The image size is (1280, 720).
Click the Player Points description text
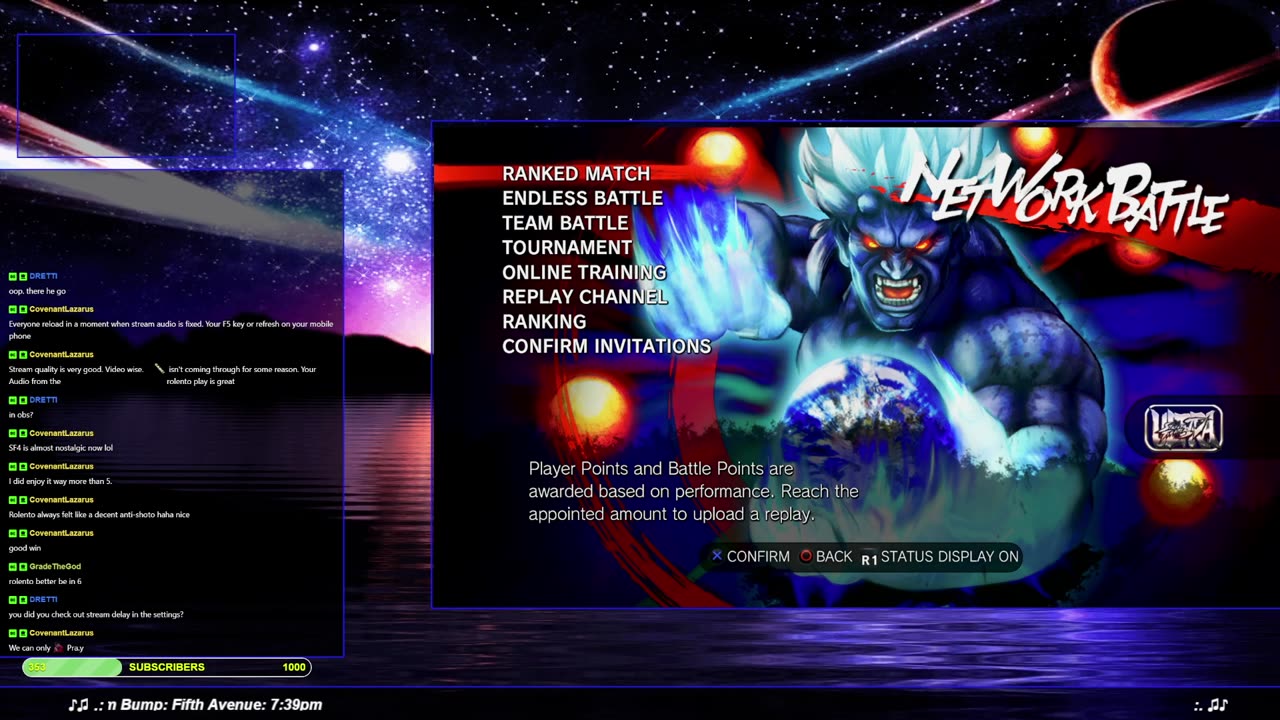693,491
